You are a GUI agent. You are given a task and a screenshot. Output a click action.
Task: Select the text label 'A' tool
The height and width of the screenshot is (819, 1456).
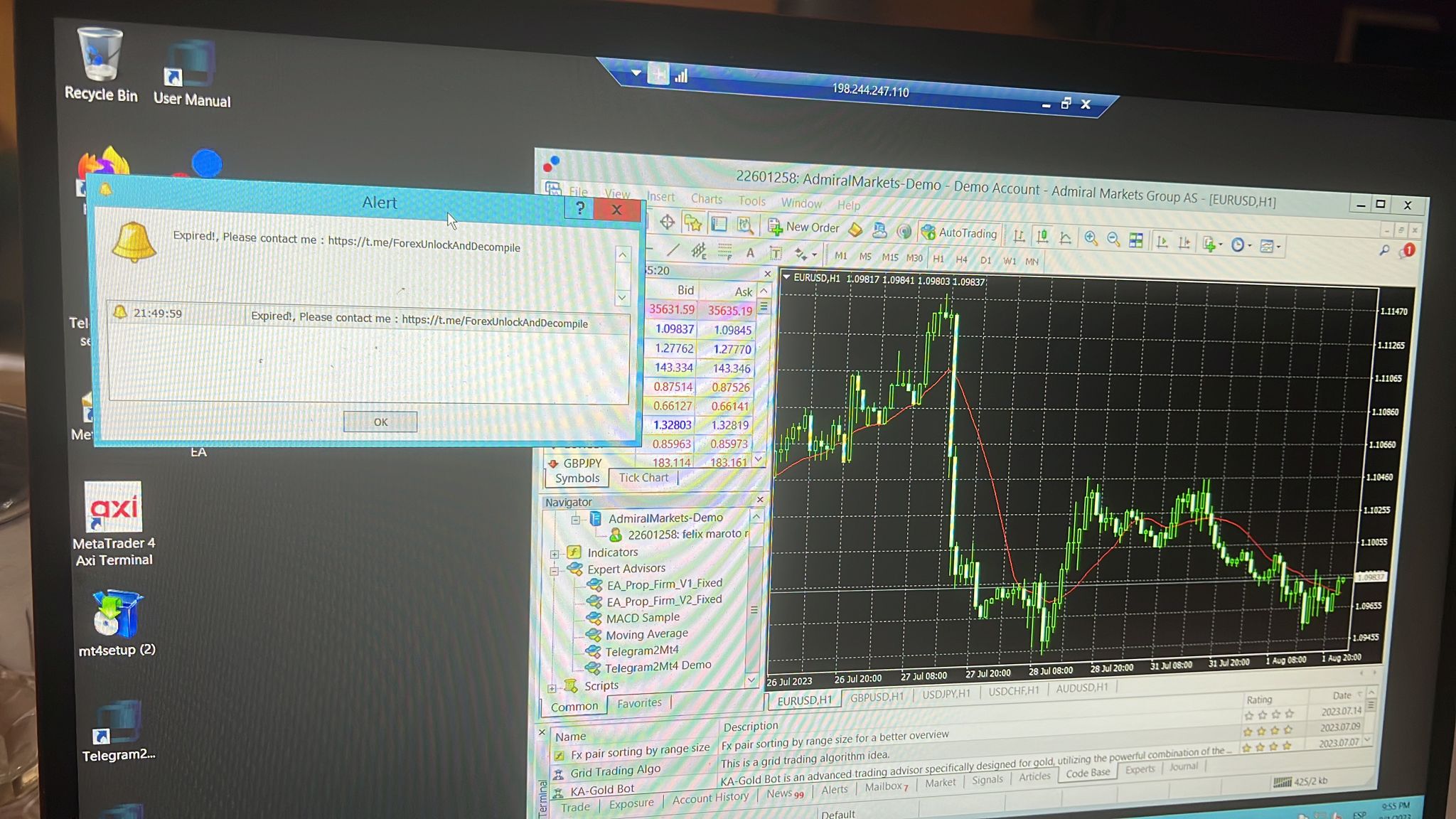[749, 252]
